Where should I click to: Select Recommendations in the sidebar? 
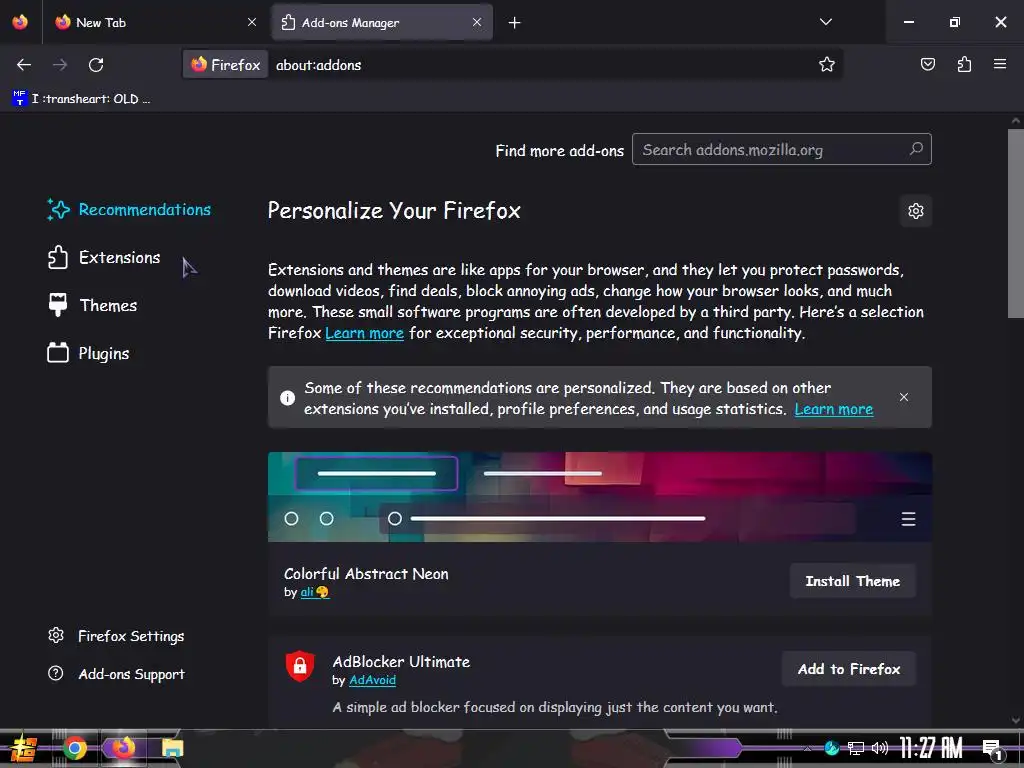pos(129,210)
